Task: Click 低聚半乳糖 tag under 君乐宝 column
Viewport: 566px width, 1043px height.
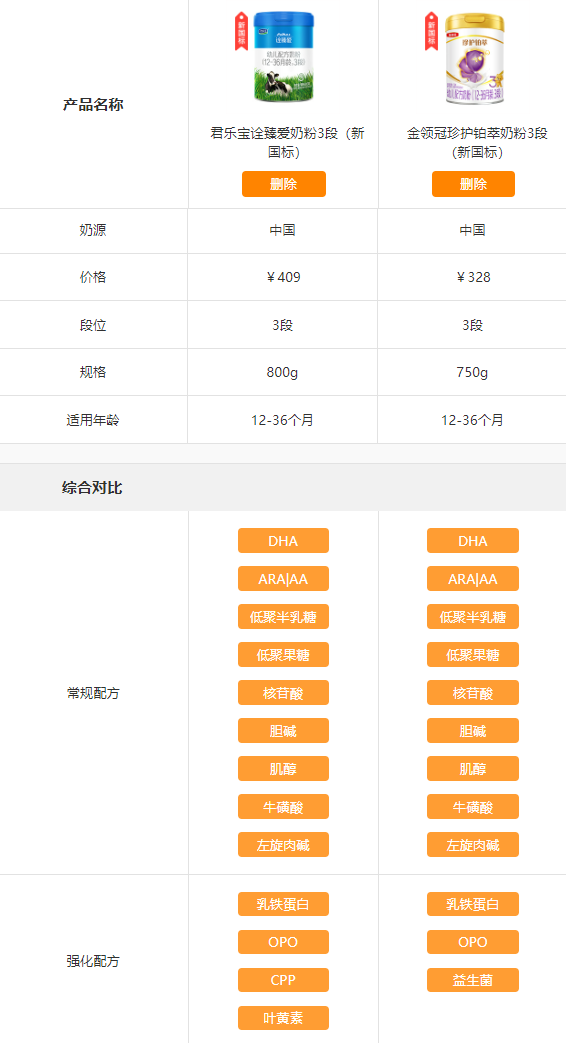Action: [283, 617]
